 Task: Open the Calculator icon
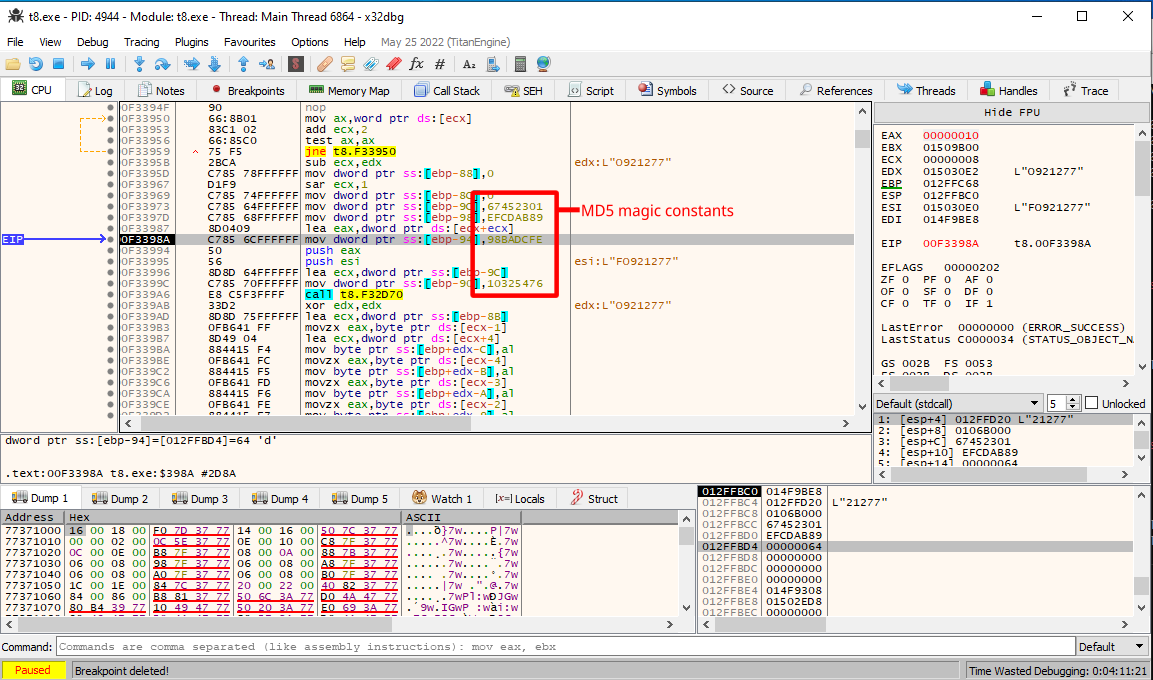(x=521, y=64)
